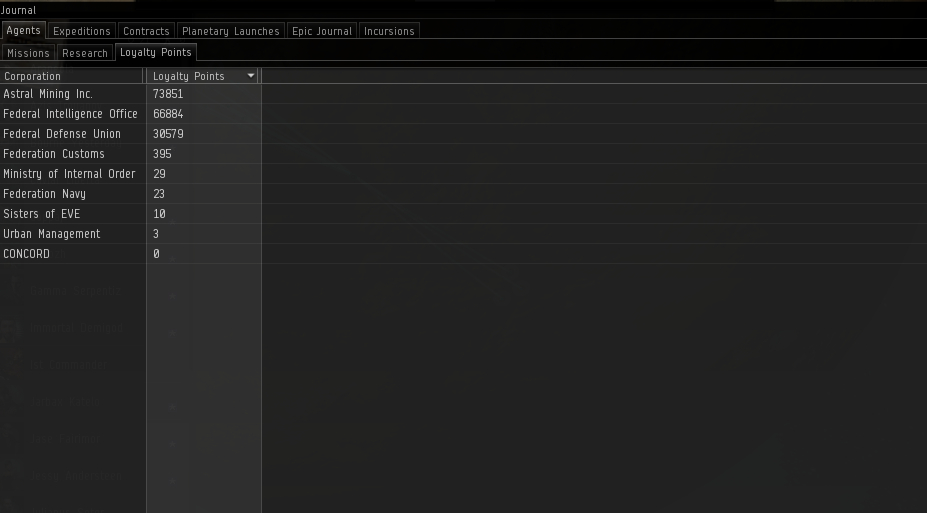Select the Sisters of EVE row
This screenshot has height=513, width=927.
pos(464,214)
